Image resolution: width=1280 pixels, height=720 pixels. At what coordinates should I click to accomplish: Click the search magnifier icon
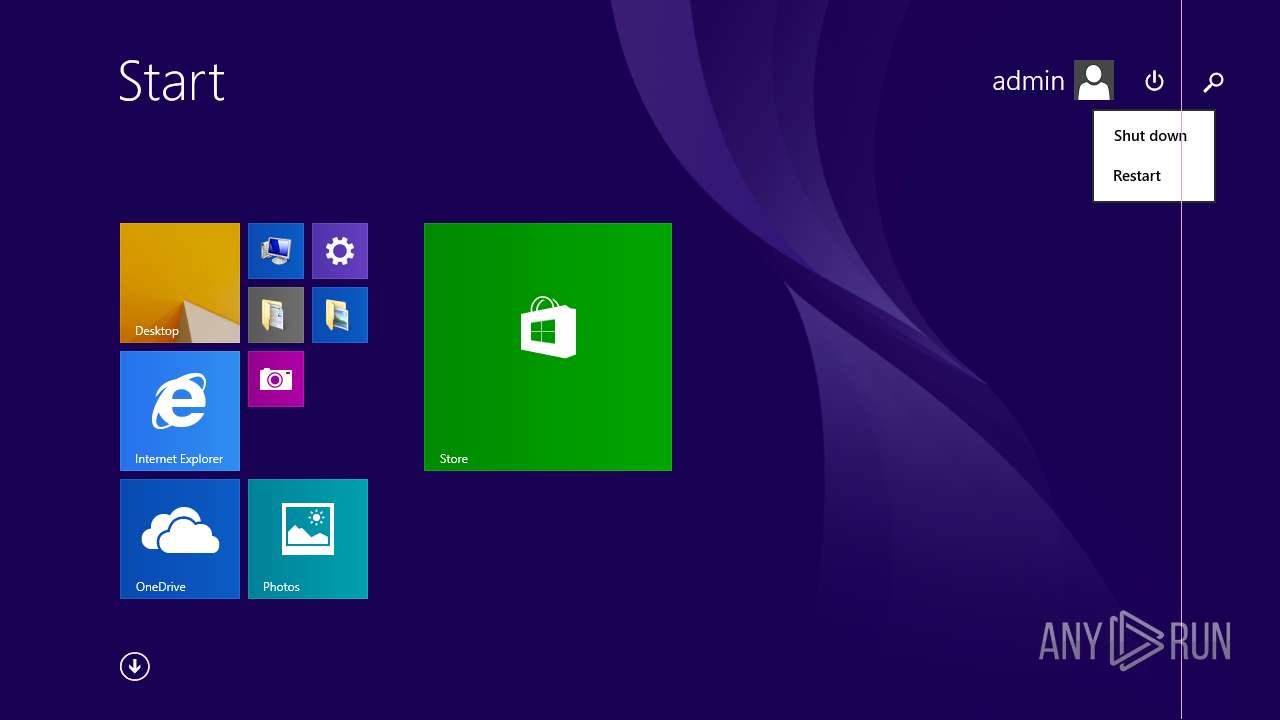(x=1213, y=82)
